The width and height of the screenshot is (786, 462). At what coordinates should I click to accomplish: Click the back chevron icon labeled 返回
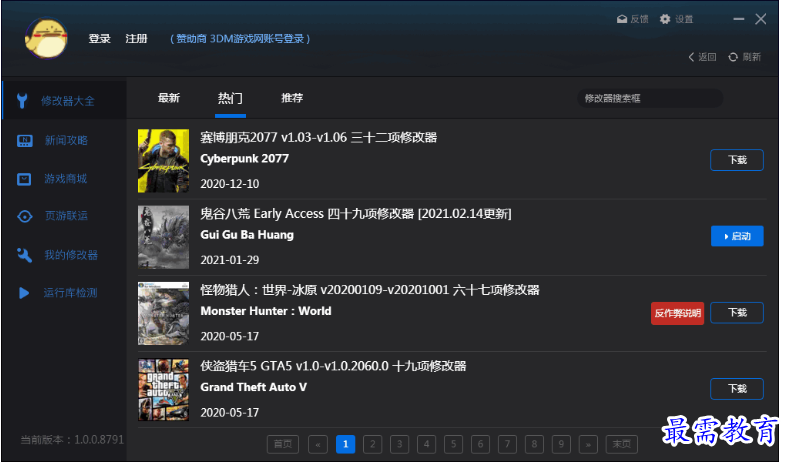(692, 57)
